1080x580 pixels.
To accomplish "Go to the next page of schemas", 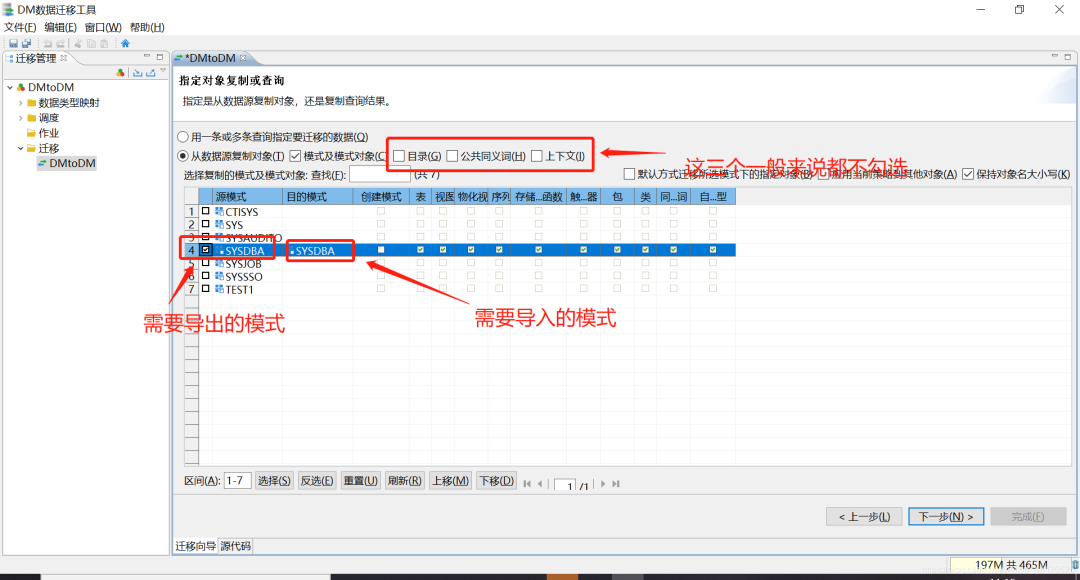I will [x=603, y=484].
